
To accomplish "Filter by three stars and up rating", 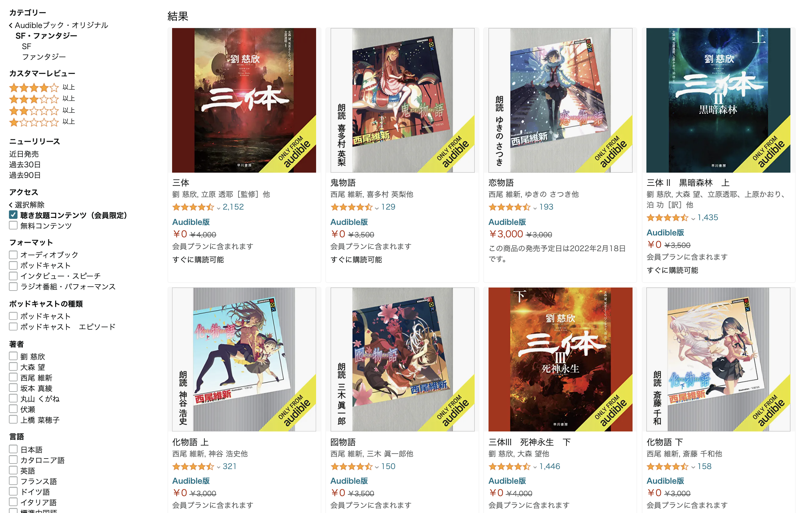I will (41, 99).
